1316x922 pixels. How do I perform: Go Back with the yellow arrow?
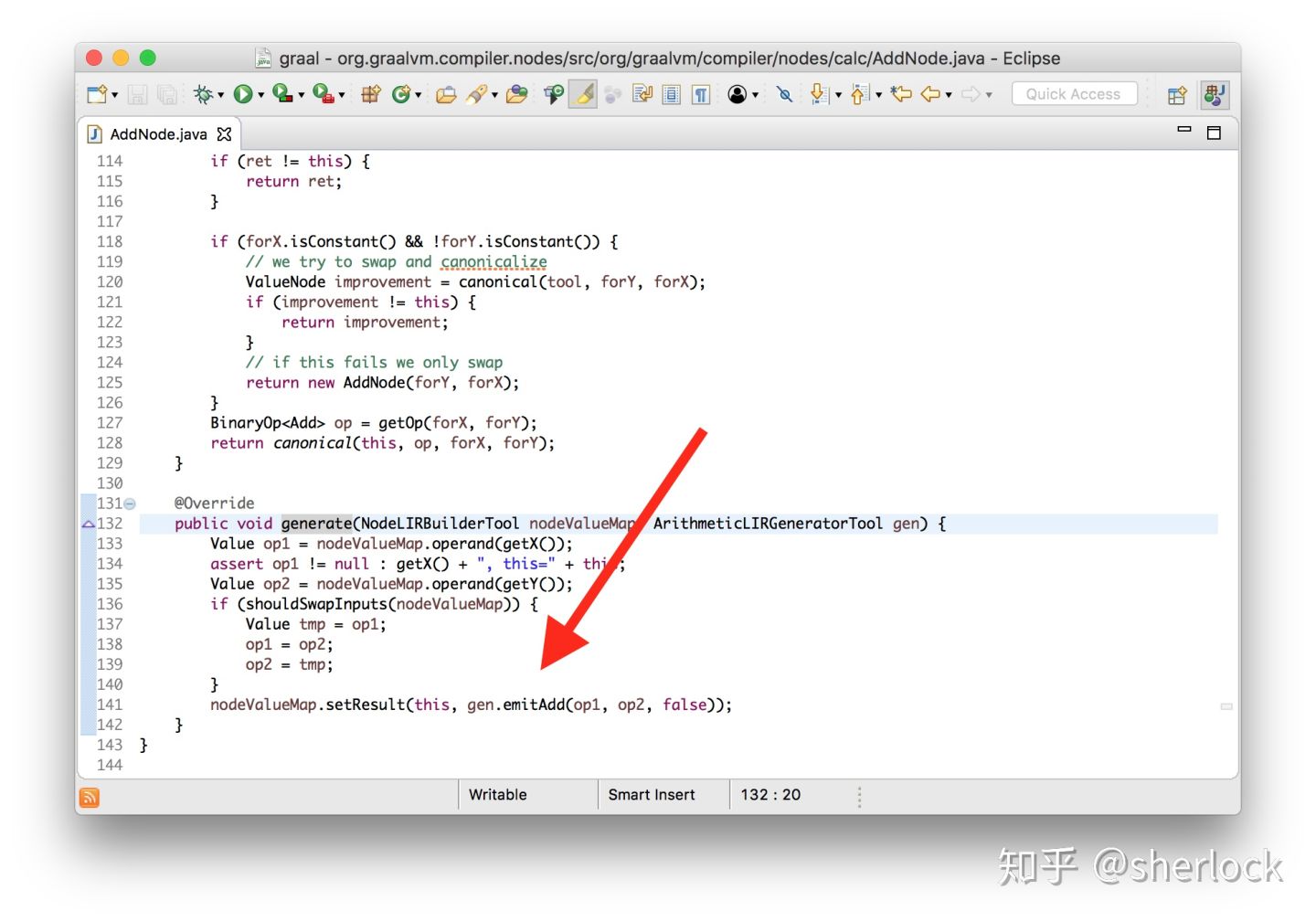[930, 94]
